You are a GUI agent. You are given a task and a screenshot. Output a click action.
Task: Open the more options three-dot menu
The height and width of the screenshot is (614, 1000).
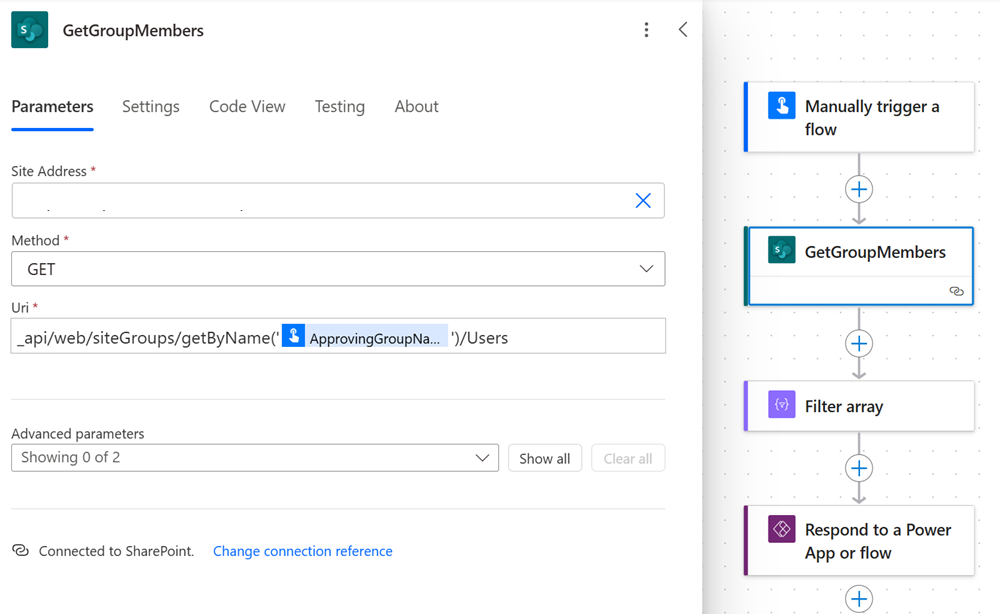click(646, 29)
